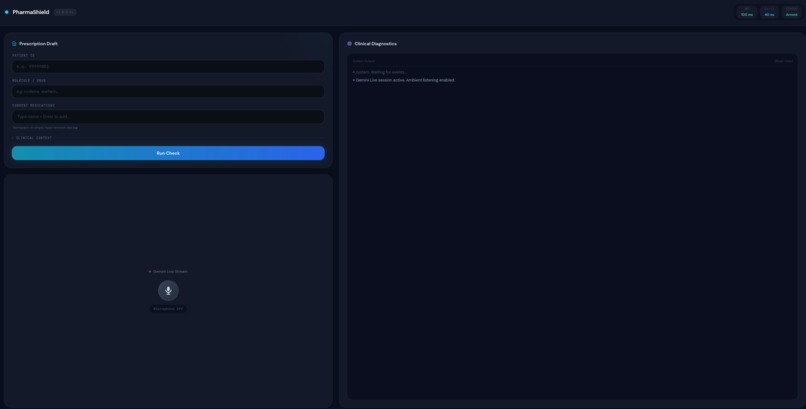Click the clipboard icon beside Prescription Draft
This screenshot has width=806, height=409.
[x=14, y=44]
